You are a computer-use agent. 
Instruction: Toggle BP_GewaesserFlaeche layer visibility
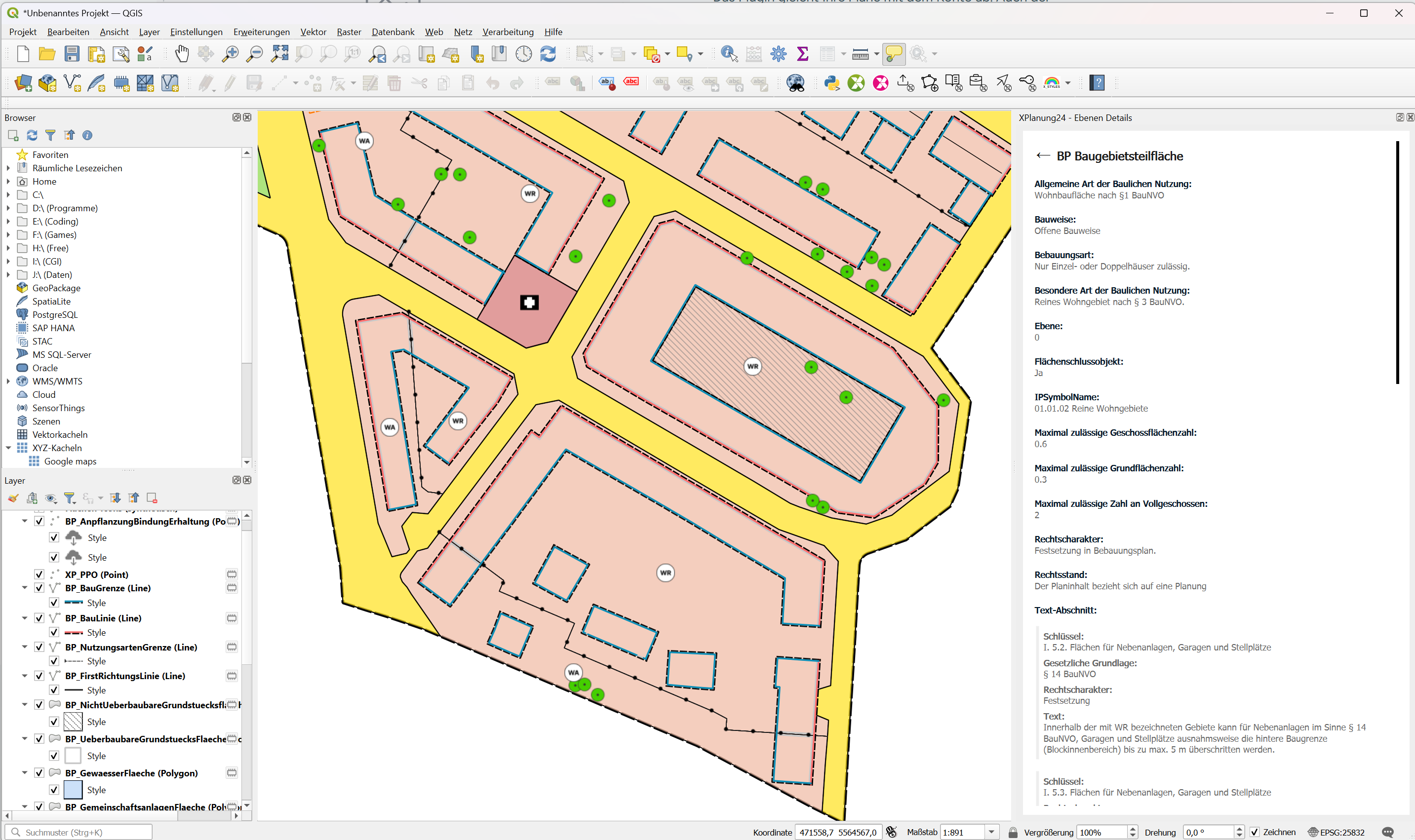coord(39,773)
